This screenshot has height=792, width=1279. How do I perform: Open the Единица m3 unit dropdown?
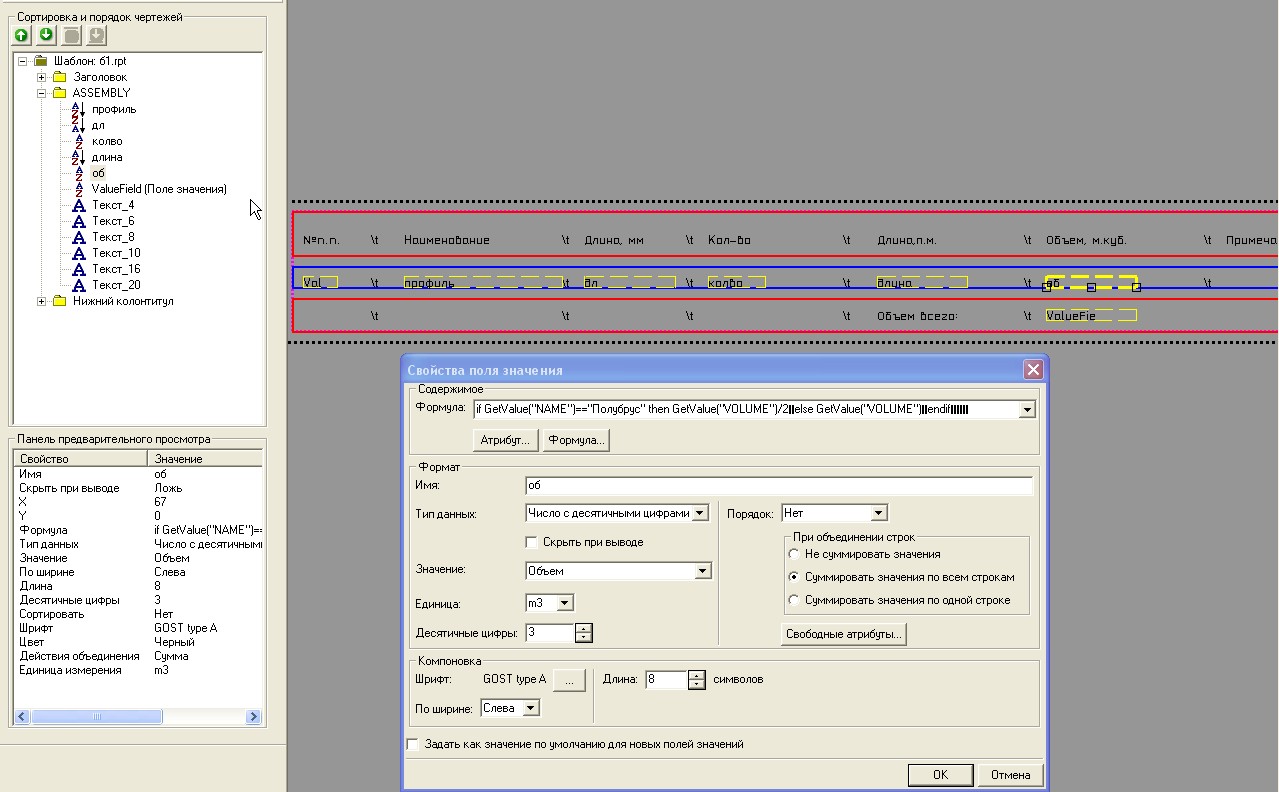[x=565, y=603]
